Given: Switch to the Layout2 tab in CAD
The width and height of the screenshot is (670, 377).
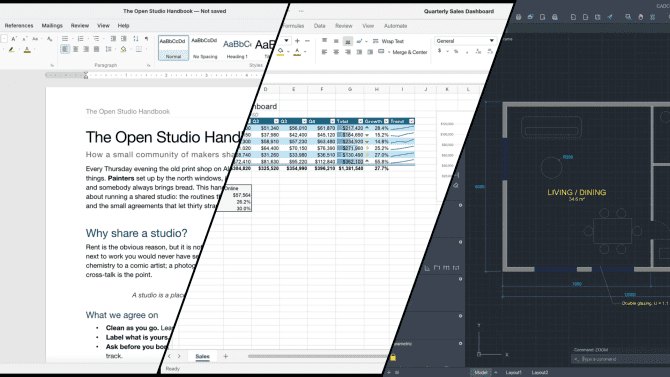Looking at the screenshot, I should (540, 372).
